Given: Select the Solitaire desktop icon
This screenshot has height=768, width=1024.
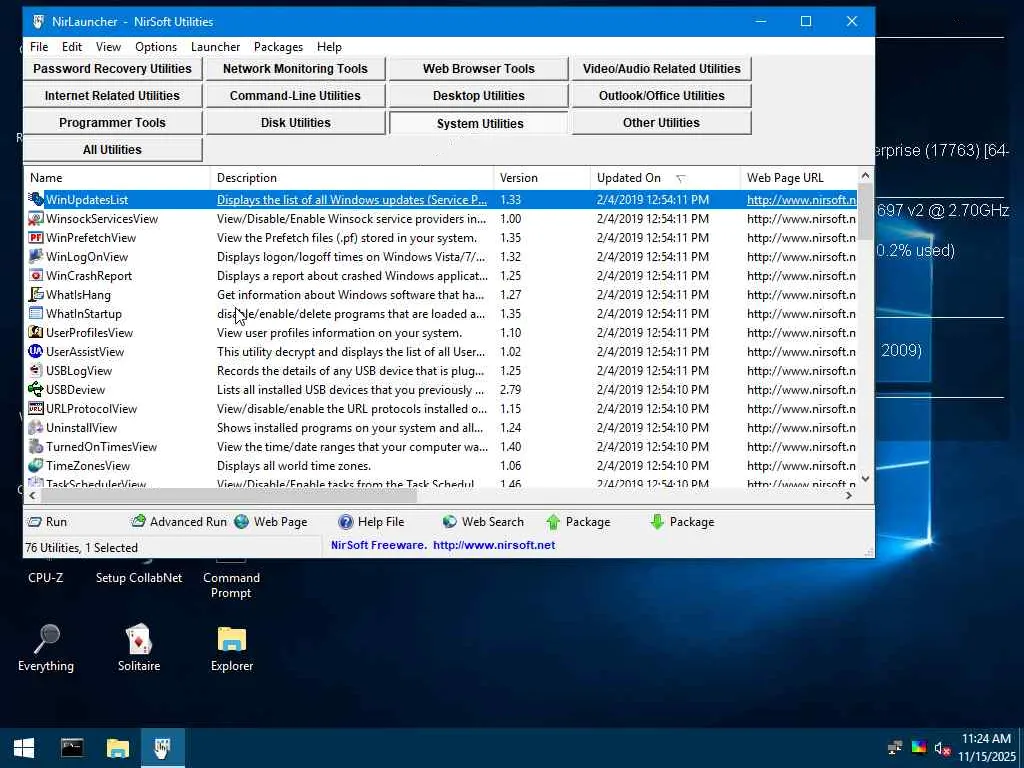Looking at the screenshot, I should point(138,647).
